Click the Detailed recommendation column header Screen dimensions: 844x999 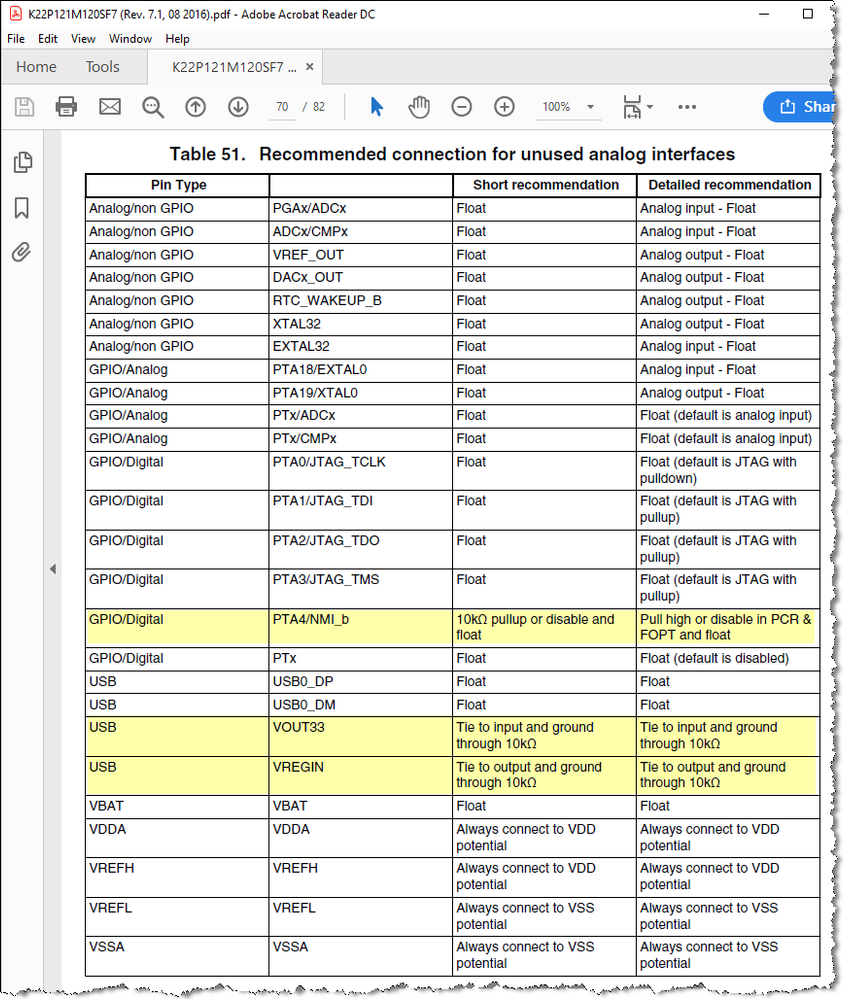click(x=729, y=185)
